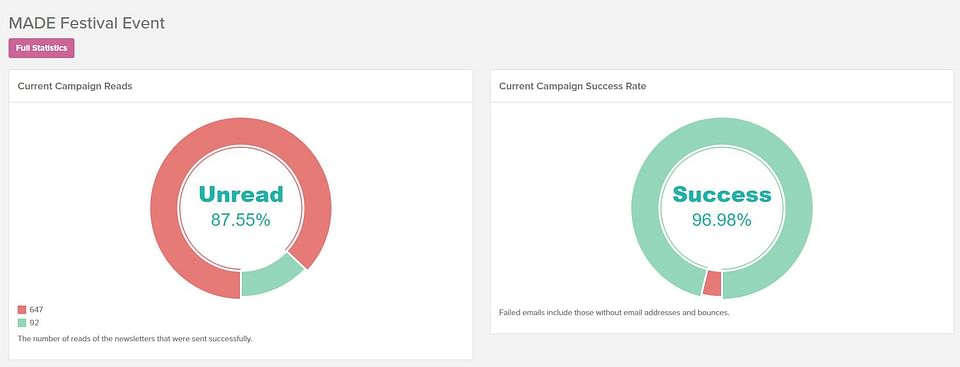960x367 pixels.
Task: Click the failed emails explanation text
Action: (615, 313)
